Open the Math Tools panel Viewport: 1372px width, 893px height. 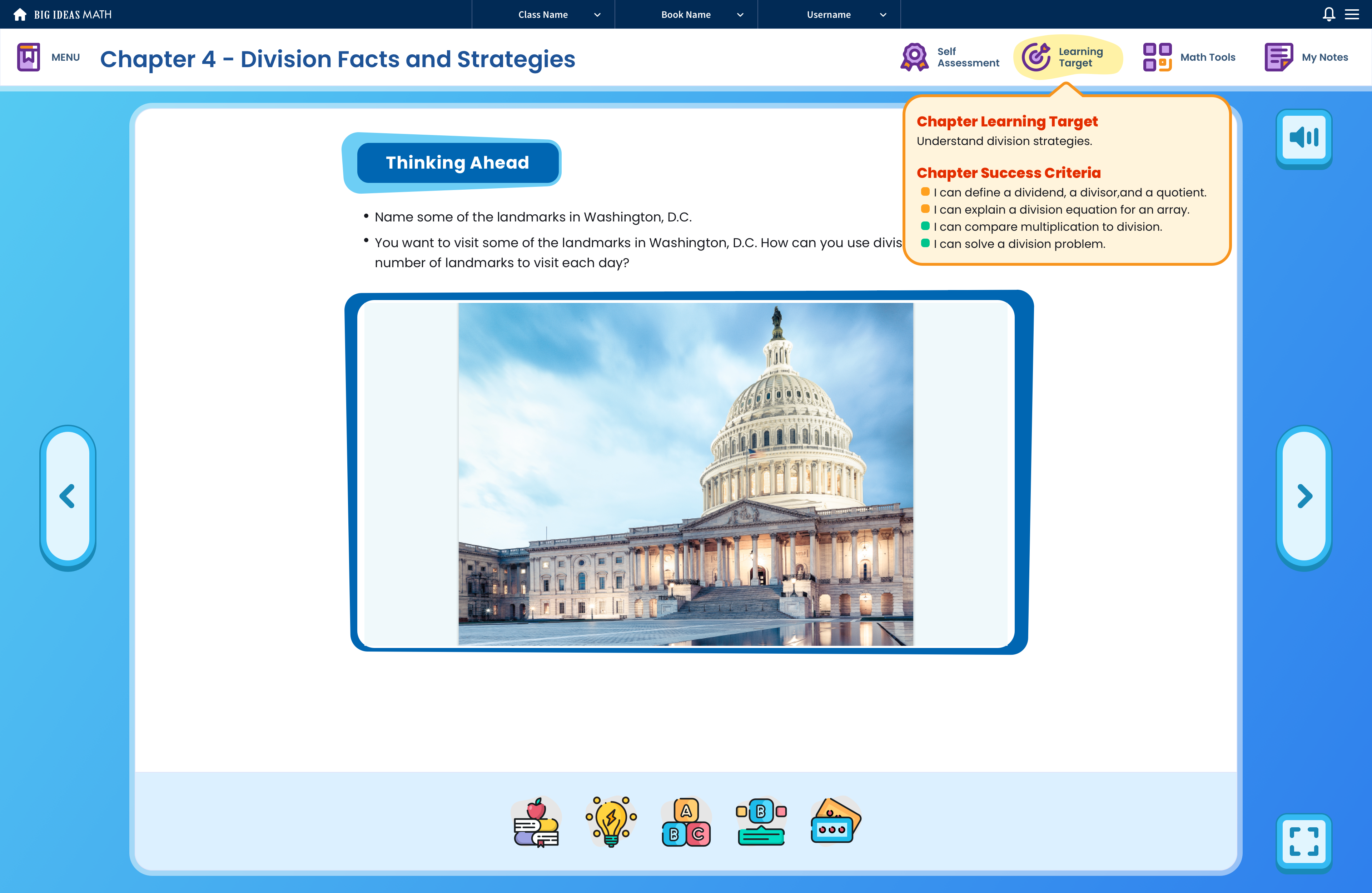[1158, 57]
